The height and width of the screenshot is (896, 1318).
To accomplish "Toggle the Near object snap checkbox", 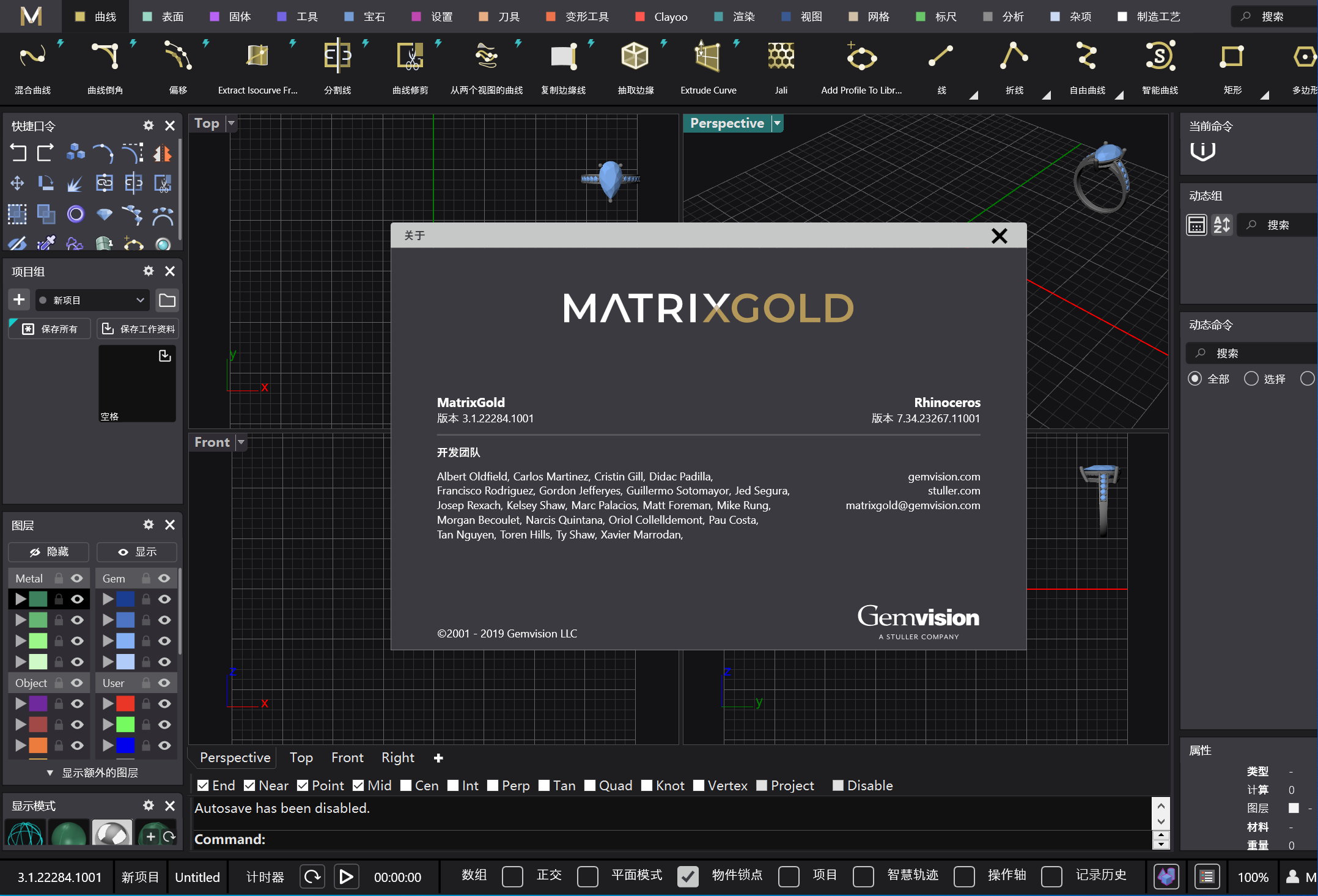I will tap(249, 785).
